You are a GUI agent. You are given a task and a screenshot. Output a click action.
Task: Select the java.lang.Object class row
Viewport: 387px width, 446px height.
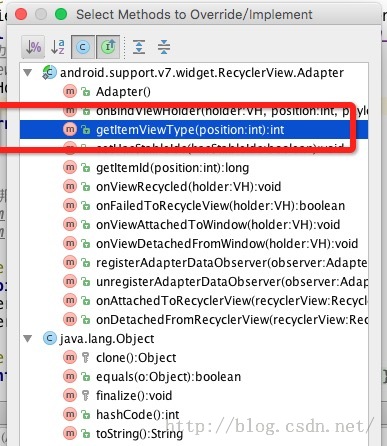pos(194,339)
